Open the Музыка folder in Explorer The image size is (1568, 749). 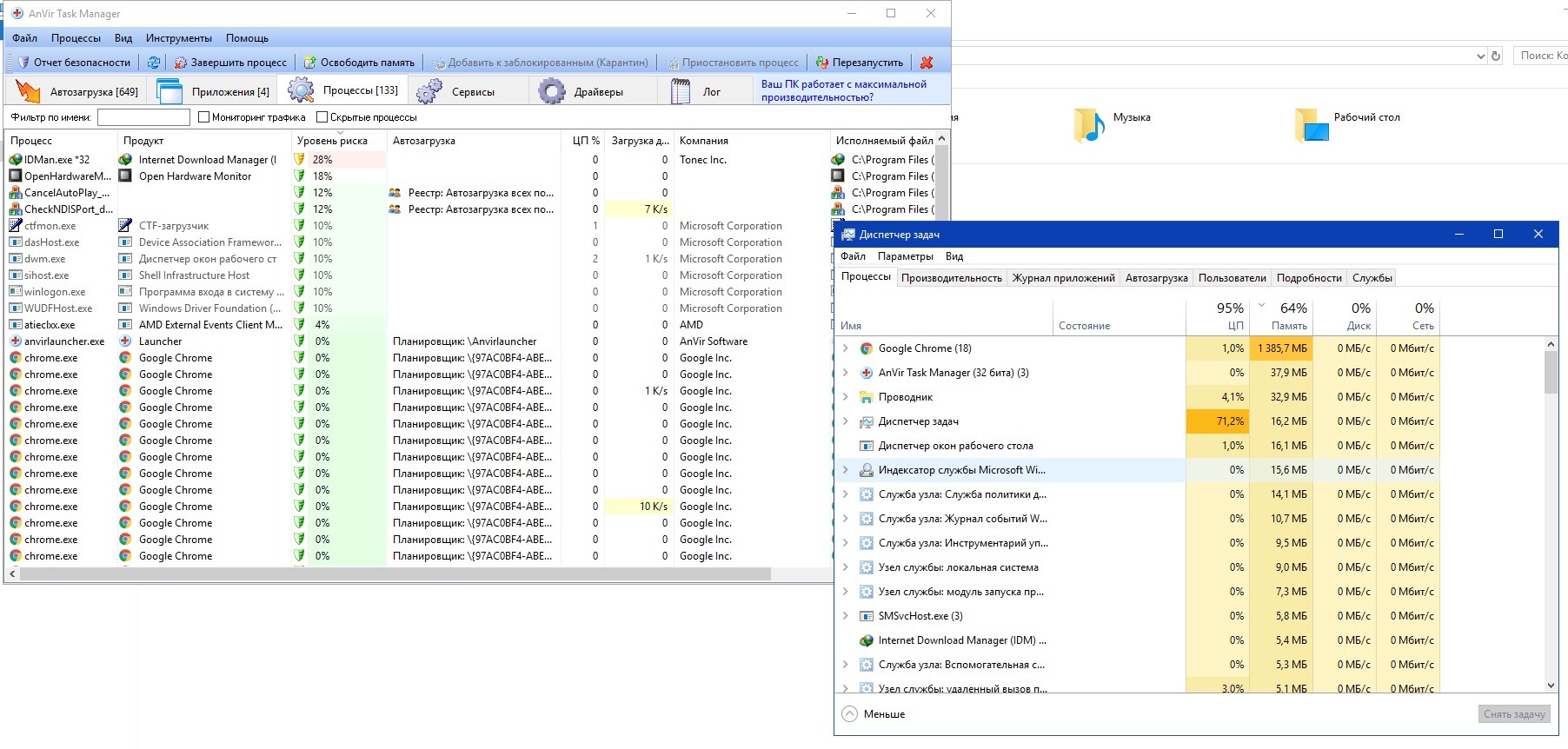[x=1113, y=124]
